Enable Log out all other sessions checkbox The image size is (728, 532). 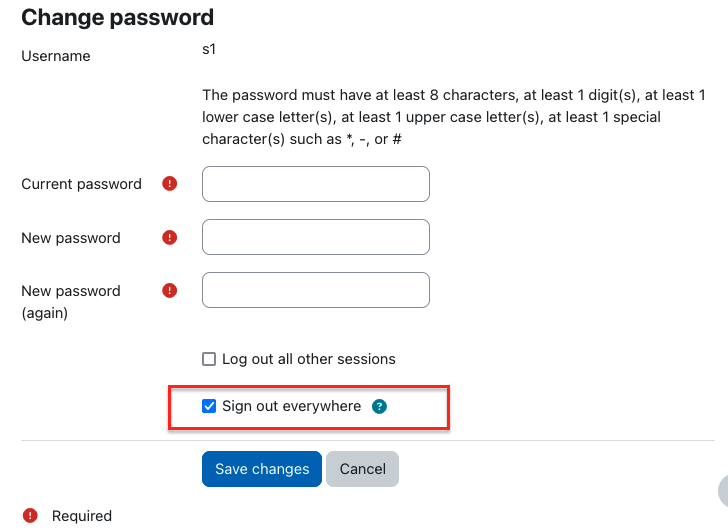(x=209, y=359)
